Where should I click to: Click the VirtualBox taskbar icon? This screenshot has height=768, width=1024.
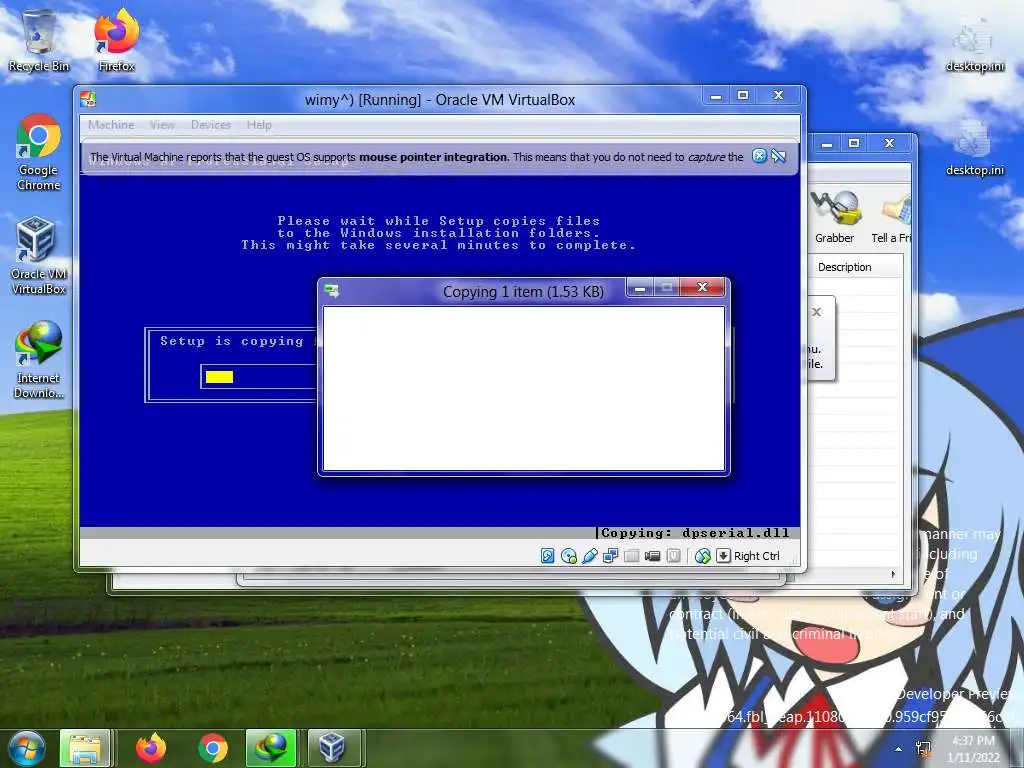click(332, 748)
